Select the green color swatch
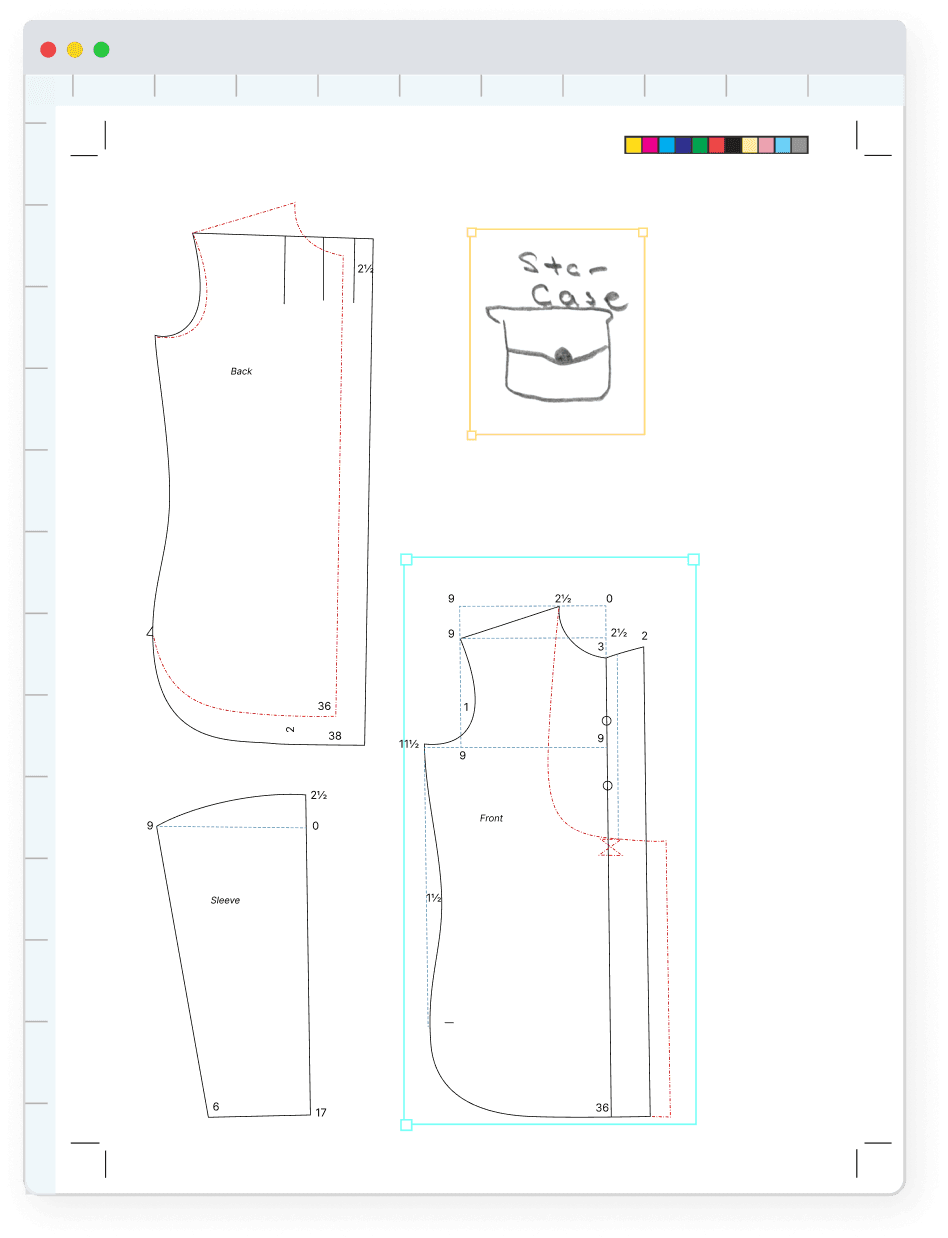Viewport: 948px width, 1238px height. (700, 145)
